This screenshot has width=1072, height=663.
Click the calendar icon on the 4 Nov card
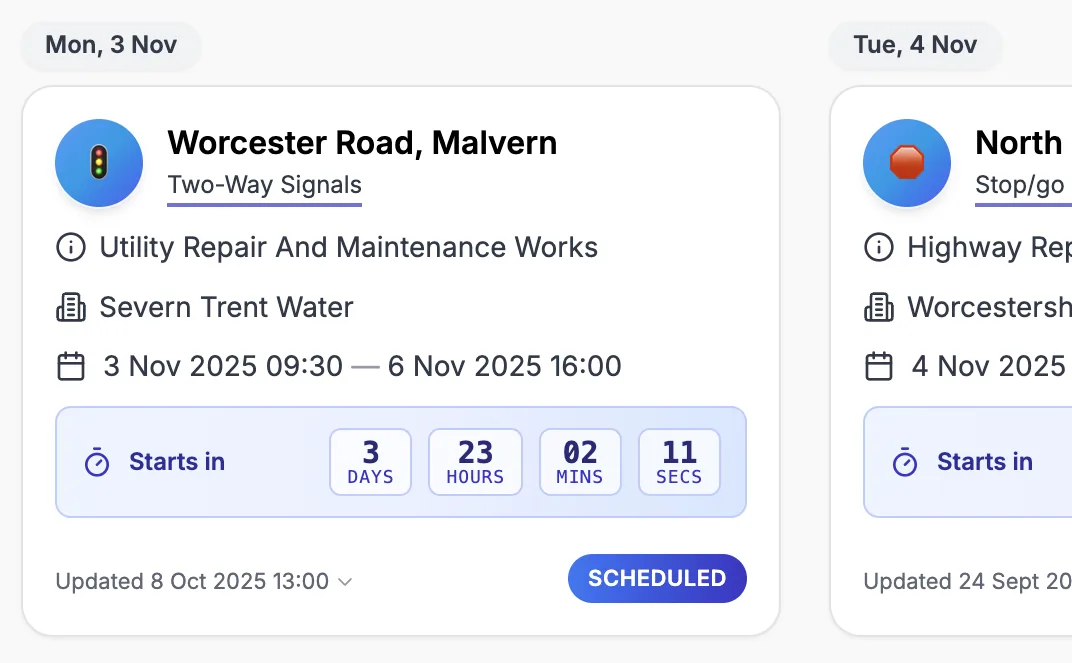pos(879,366)
